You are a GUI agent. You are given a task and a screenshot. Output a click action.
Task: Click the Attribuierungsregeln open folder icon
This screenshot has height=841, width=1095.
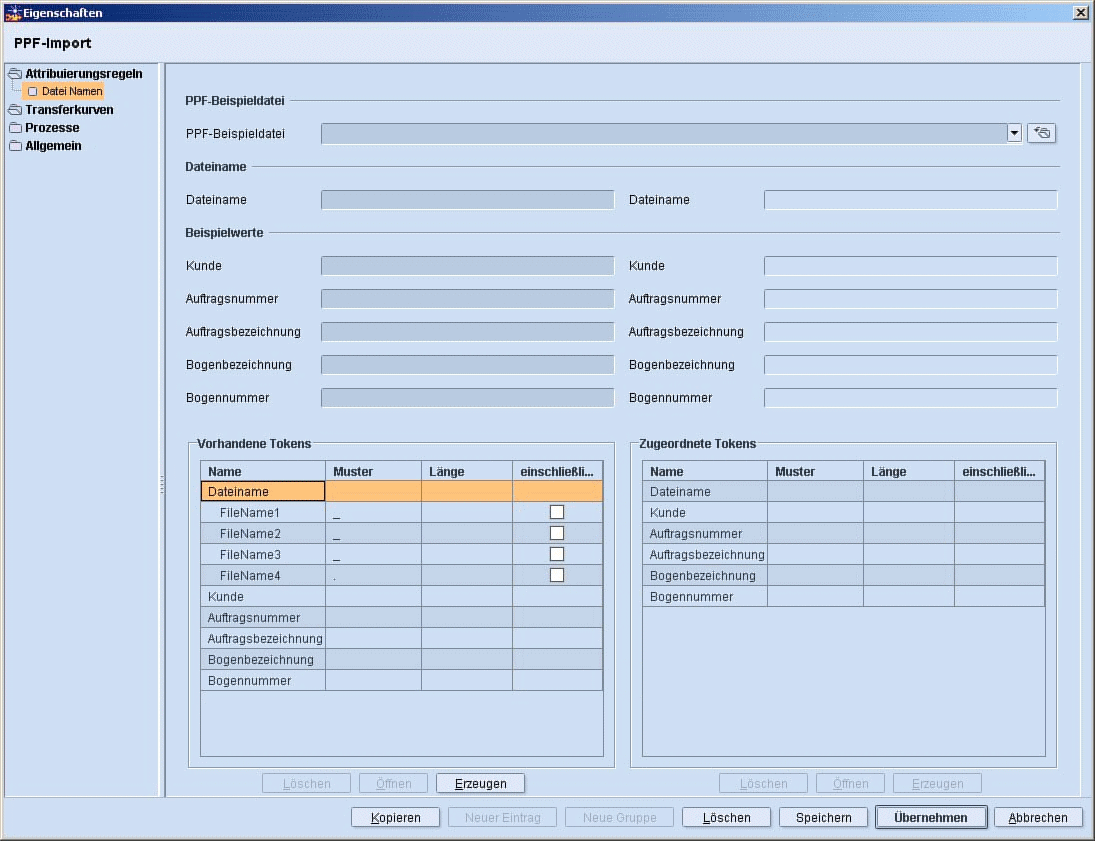tap(15, 73)
